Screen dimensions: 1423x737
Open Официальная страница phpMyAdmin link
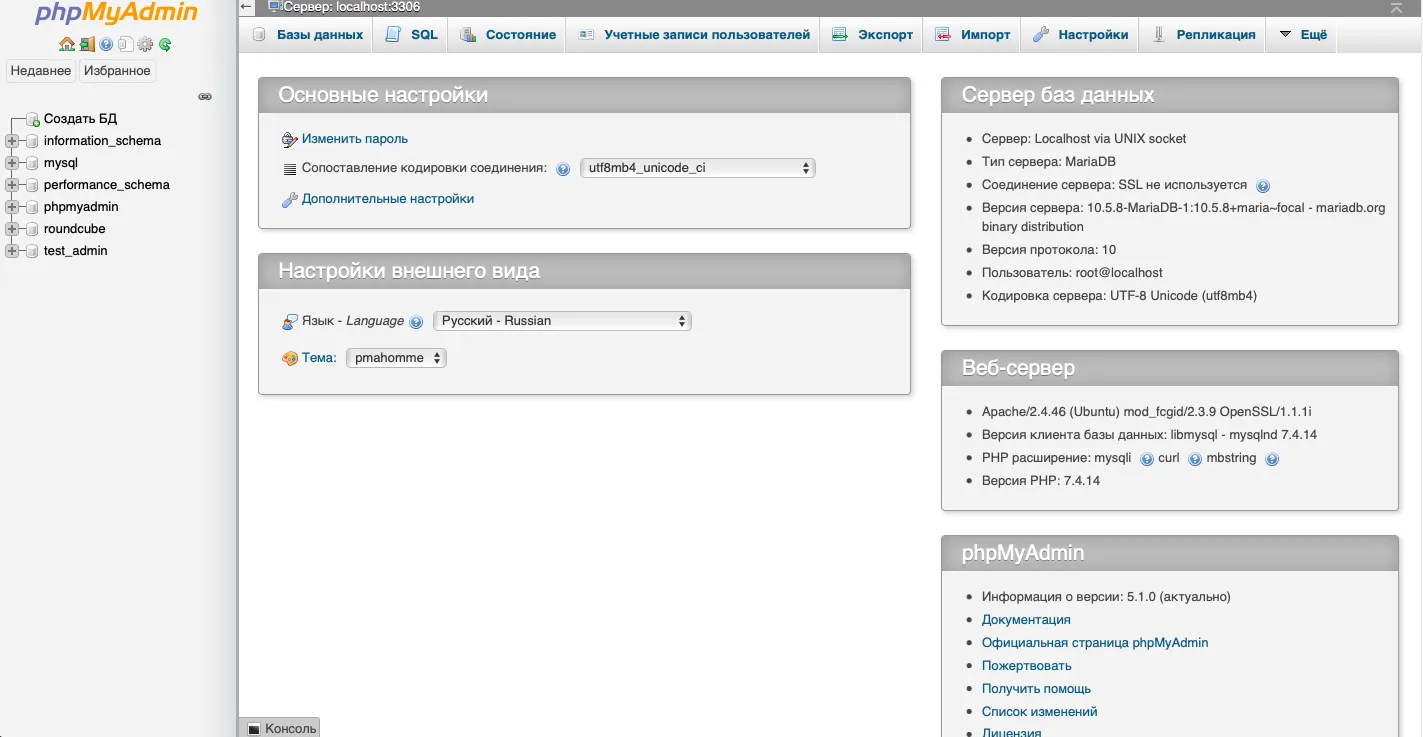point(1095,643)
